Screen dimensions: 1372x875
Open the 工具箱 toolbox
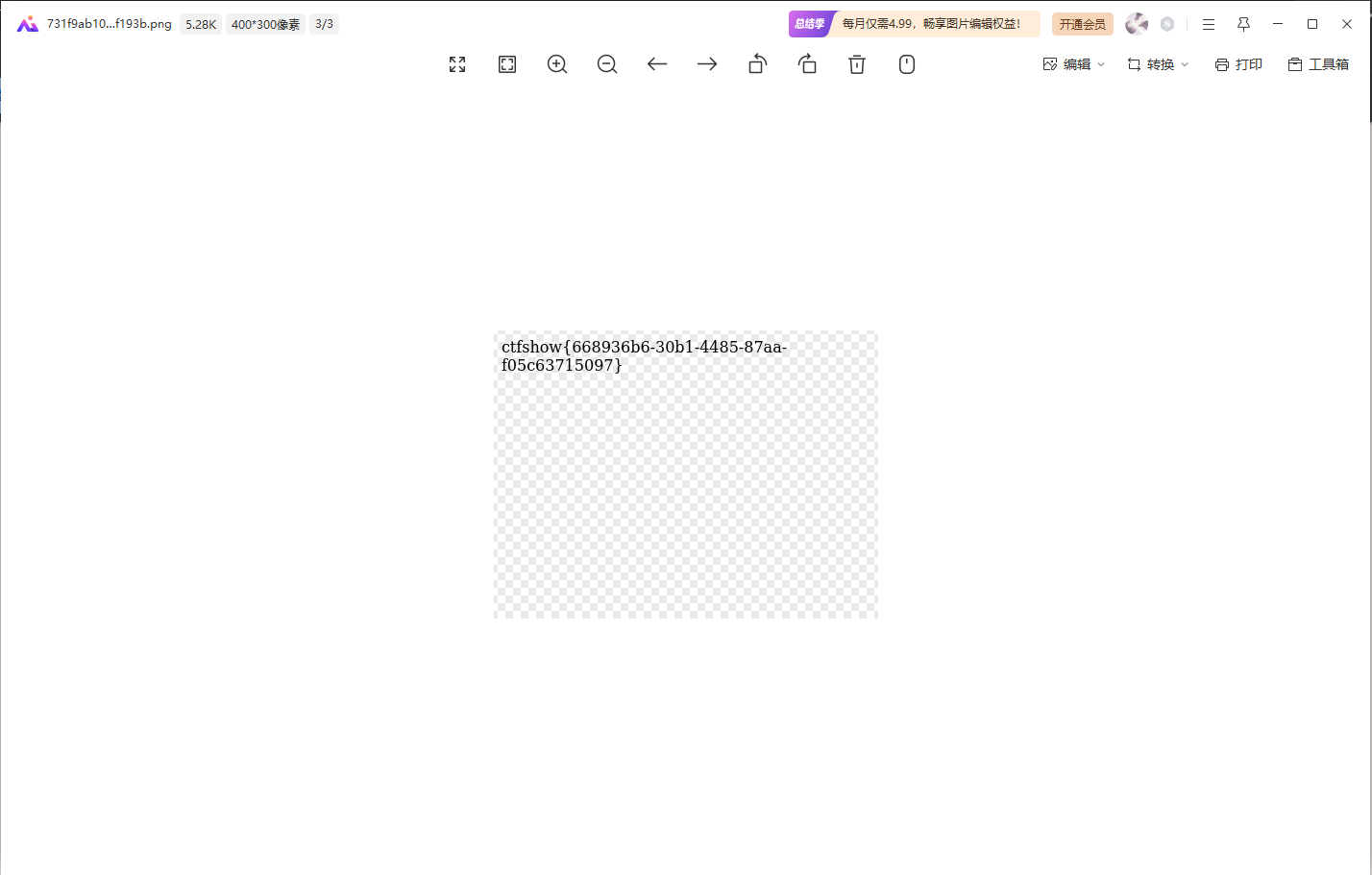point(1318,64)
